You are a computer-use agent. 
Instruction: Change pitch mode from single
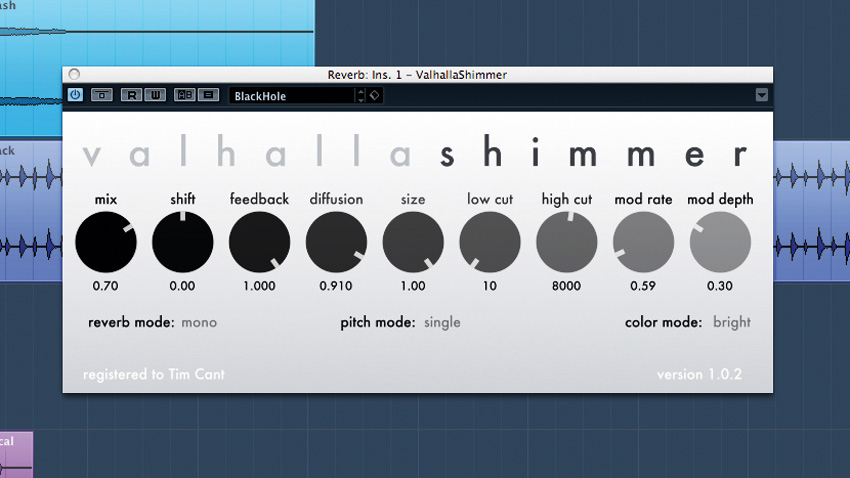[442, 322]
